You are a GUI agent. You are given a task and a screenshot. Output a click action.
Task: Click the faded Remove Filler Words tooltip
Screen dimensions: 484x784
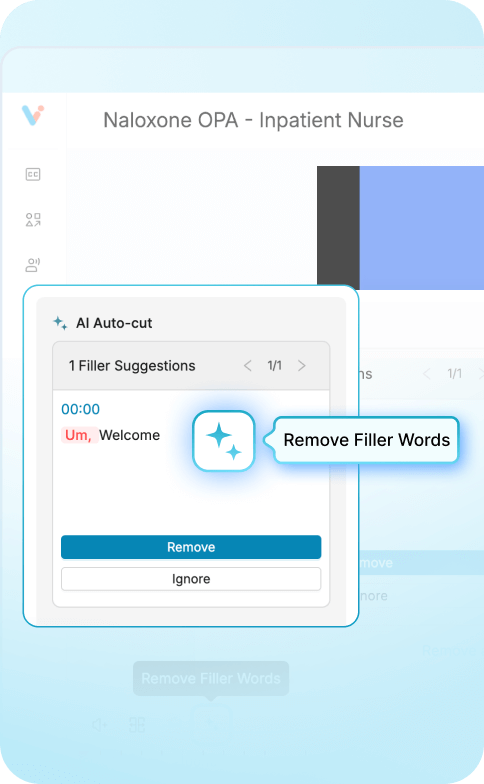[x=211, y=678]
